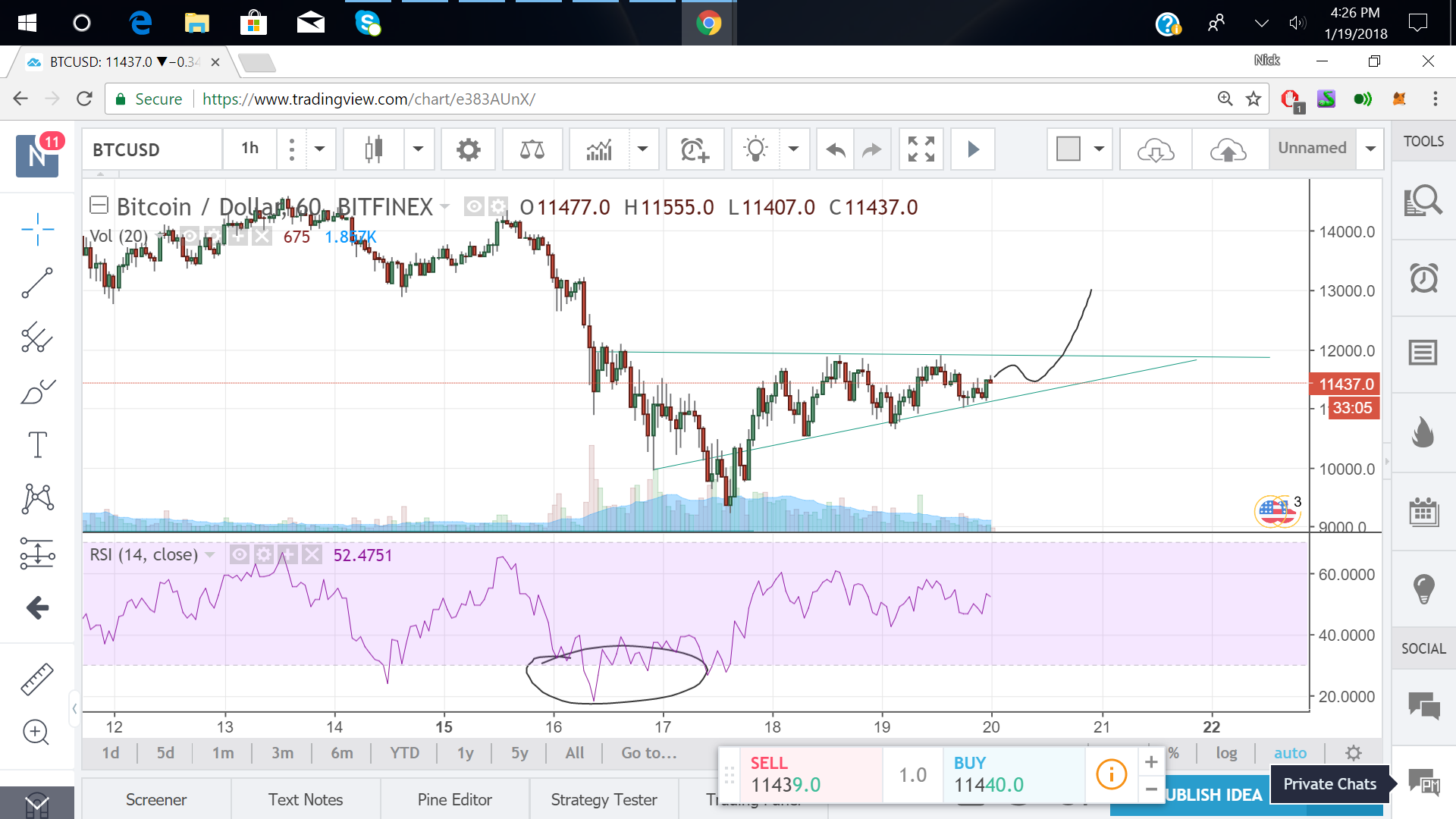Enter fullscreen chart mode
Image resolution: width=1456 pixels, height=819 pixels.
(921, 149)
